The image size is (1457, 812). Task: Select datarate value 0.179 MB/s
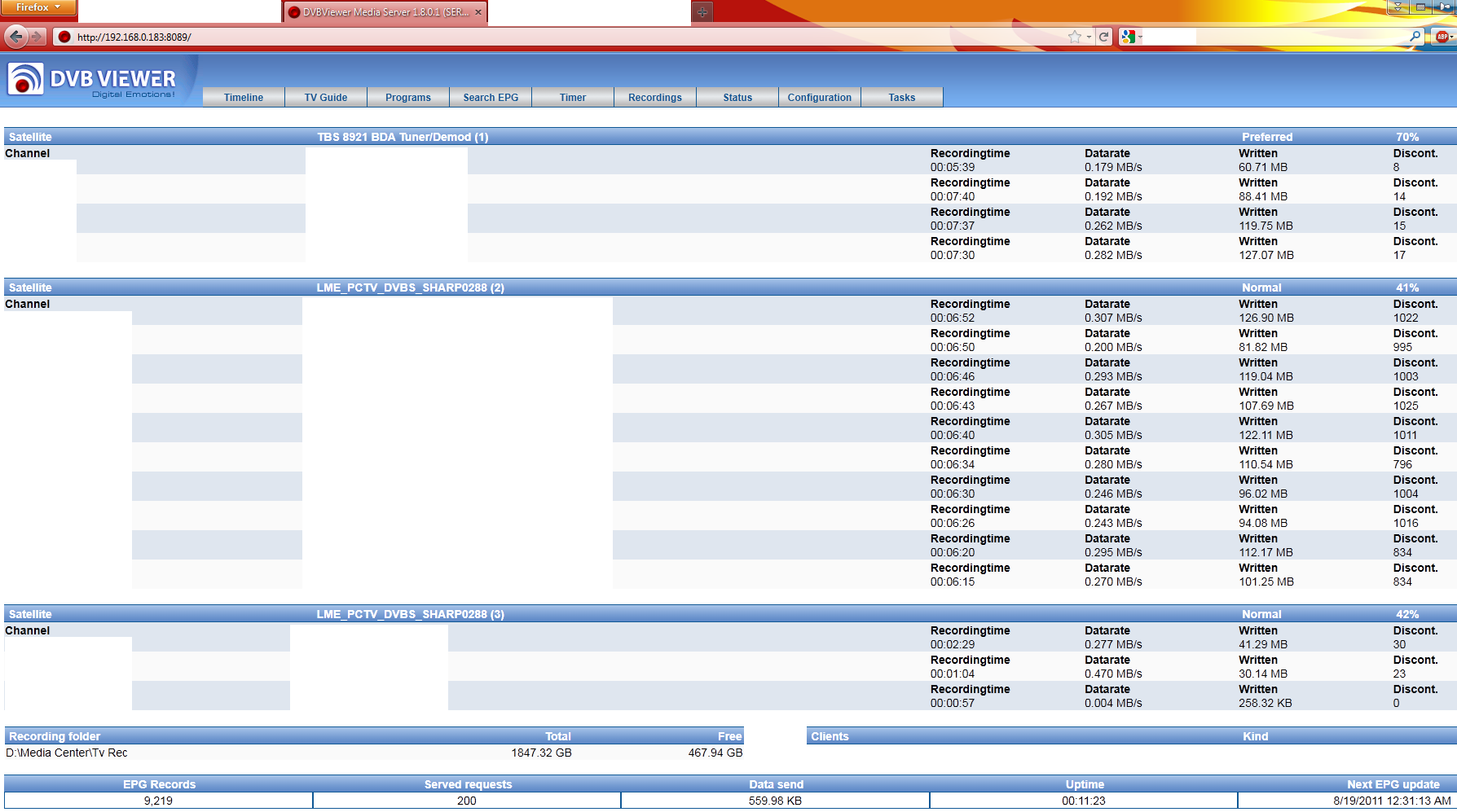pos(1113,167)
